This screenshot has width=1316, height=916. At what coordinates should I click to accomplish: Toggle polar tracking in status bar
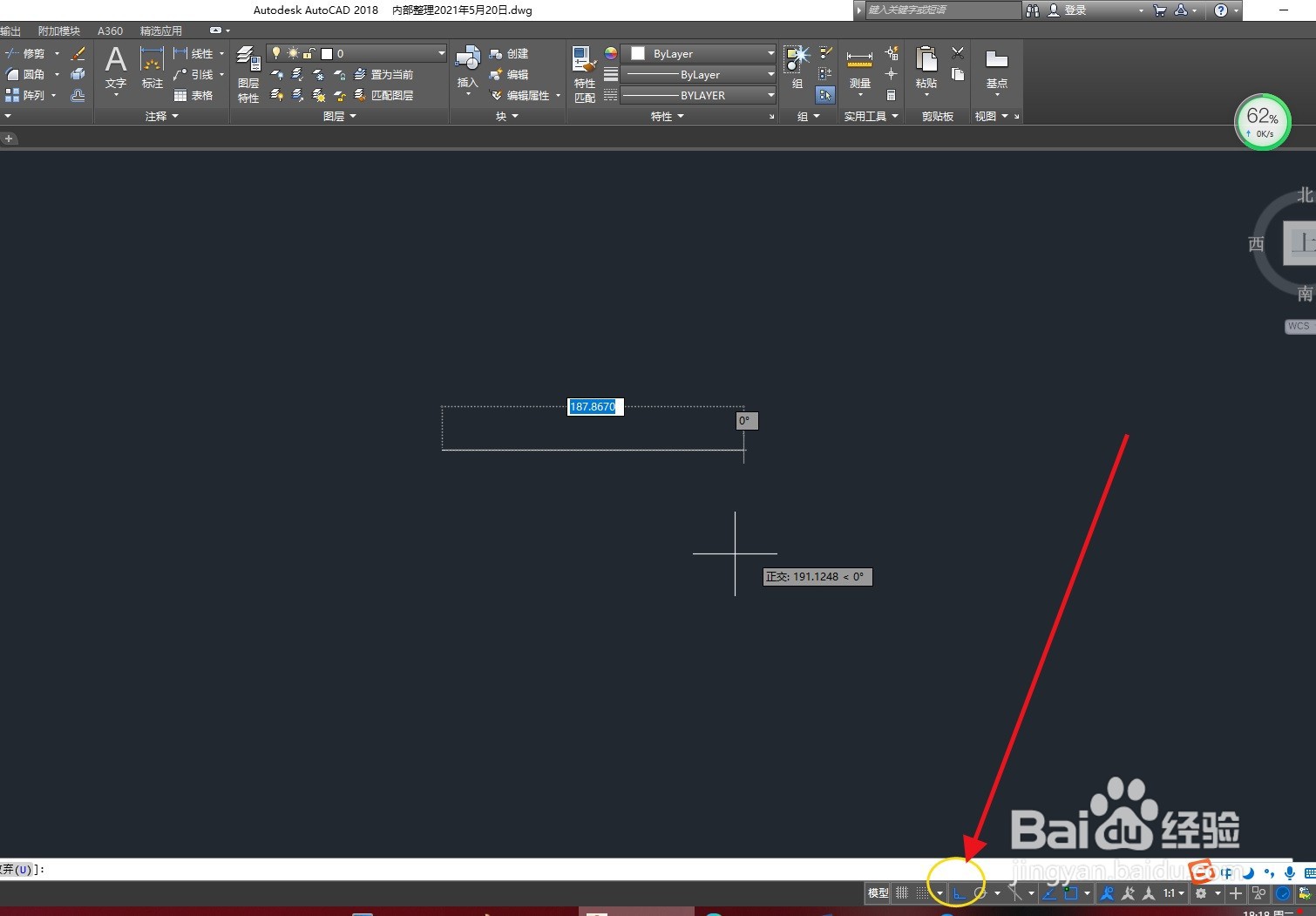pyautogui.click(x=980, y=893)
